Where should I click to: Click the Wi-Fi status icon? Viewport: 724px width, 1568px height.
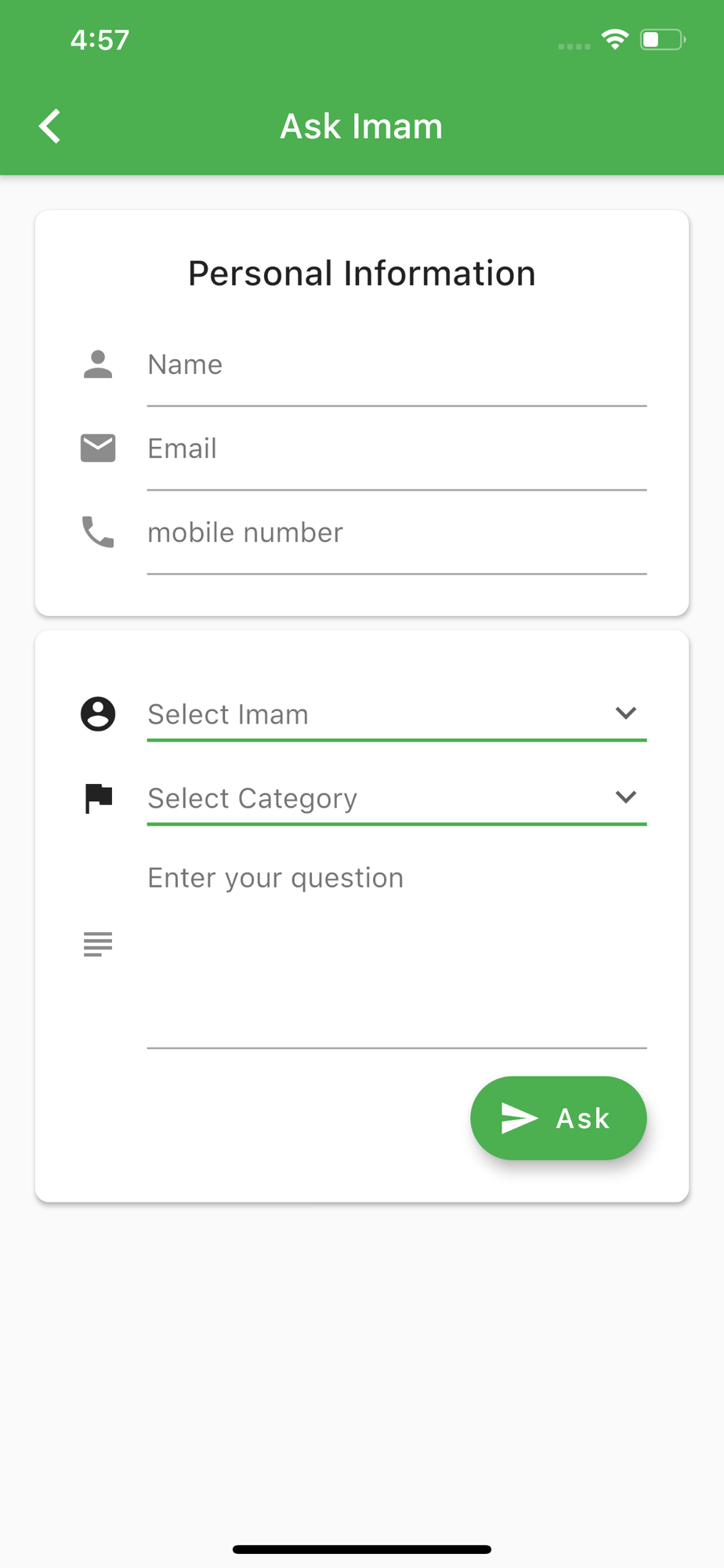click(615, 39)
